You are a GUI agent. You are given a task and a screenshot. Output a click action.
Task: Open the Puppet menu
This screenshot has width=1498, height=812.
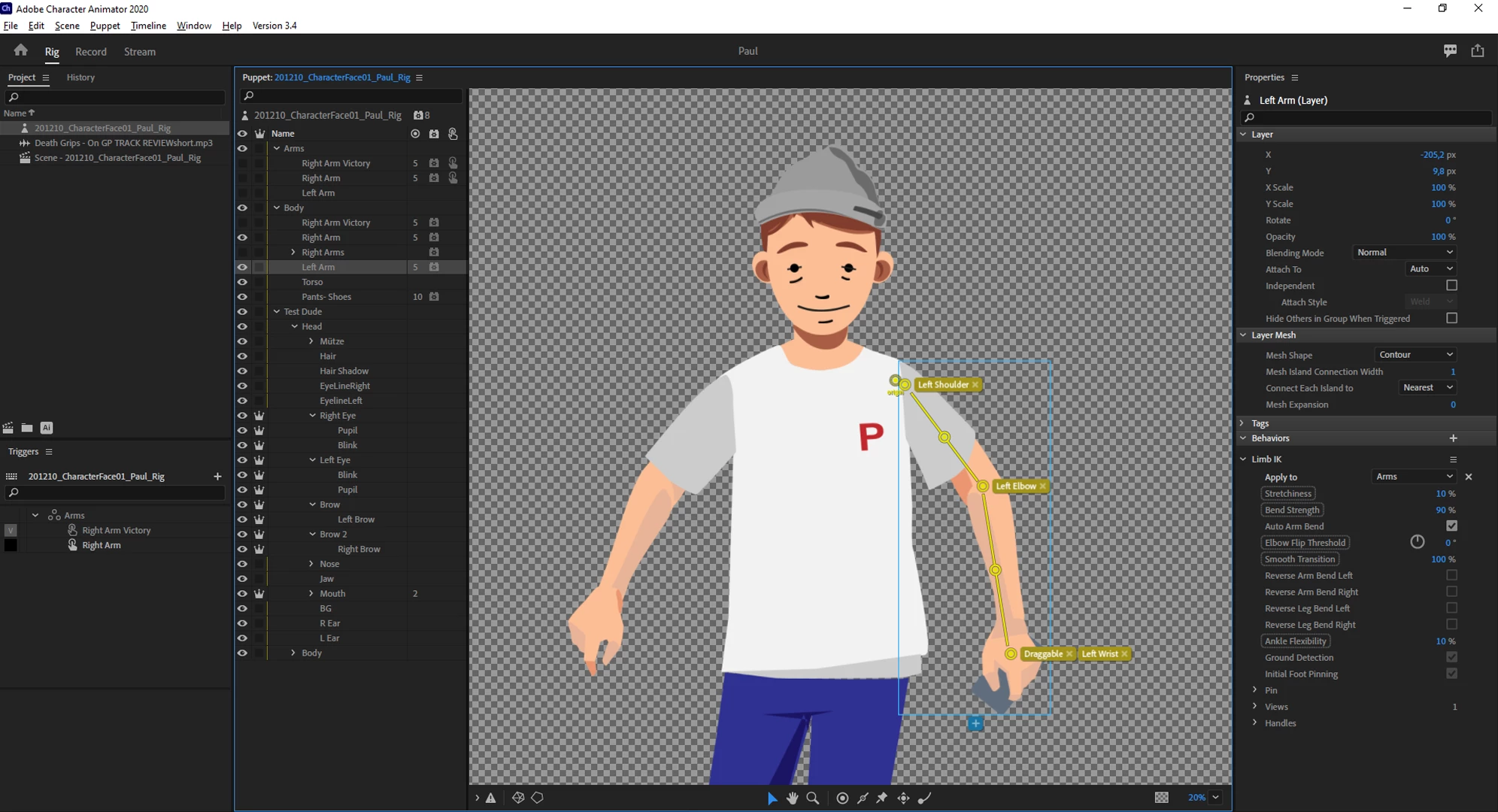click(x=105, y=26)
